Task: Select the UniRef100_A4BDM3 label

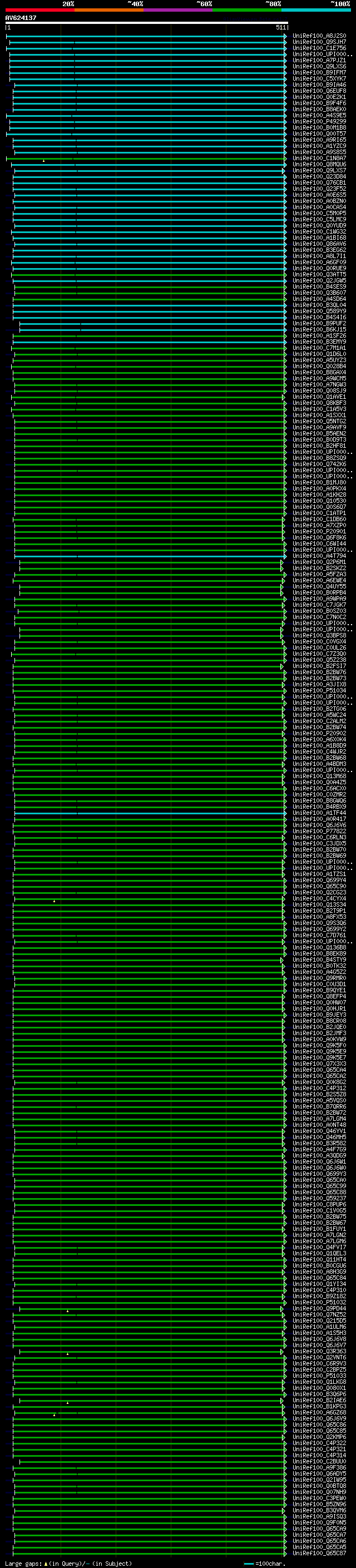Action: click(319, 764)
